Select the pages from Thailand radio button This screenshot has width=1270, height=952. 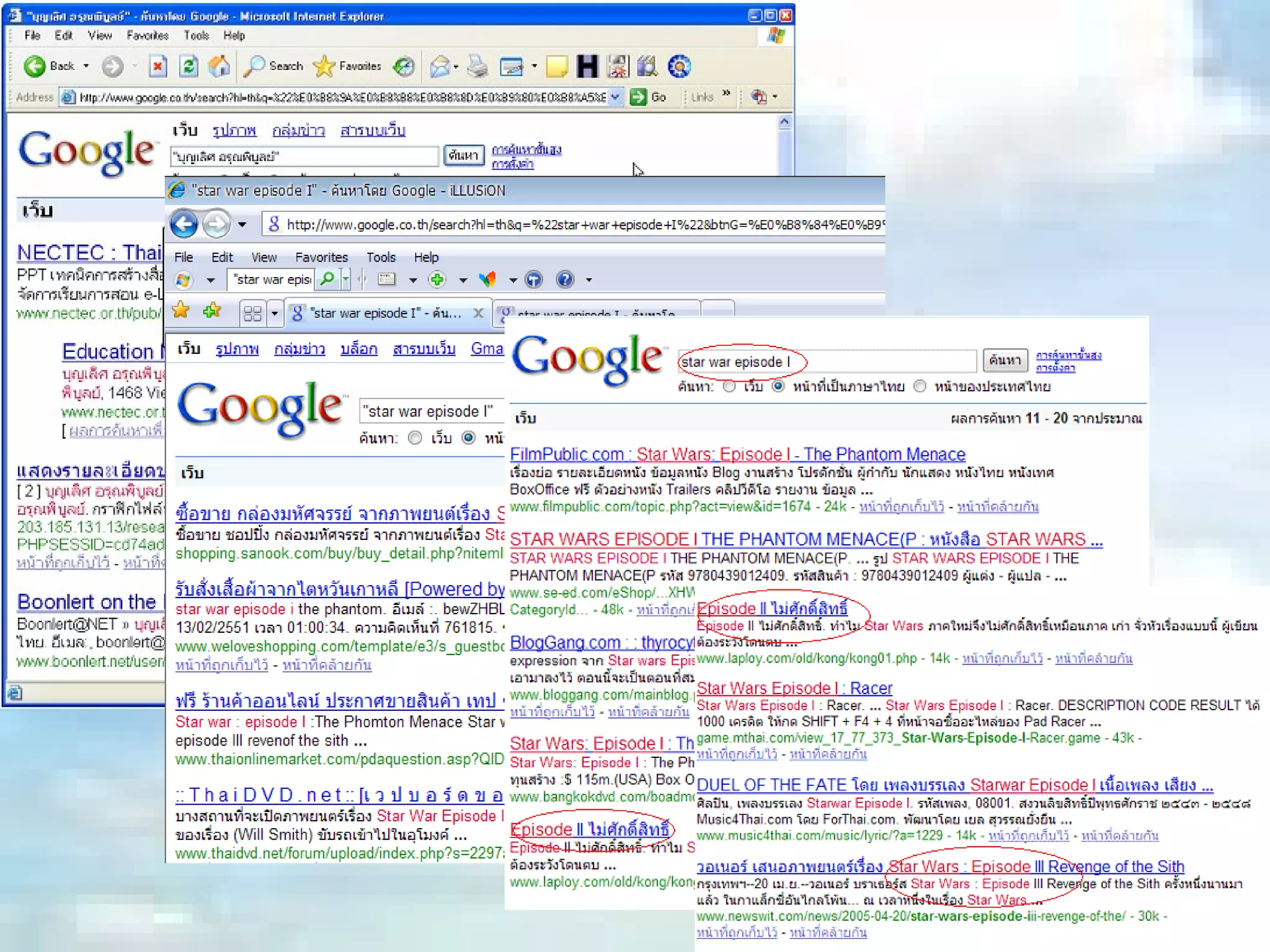click(x=920, y=387)
